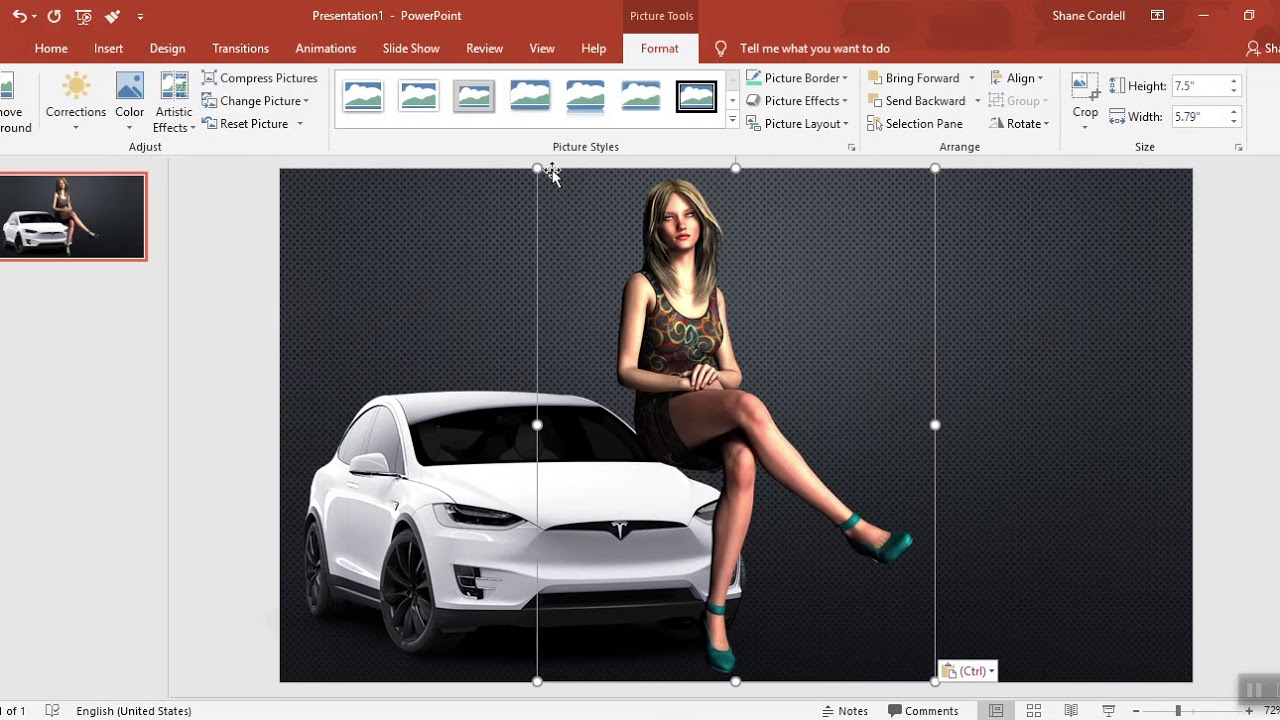1280x720 pixels.
Task: Toggle the Comments pane
Action: coord(923,711)
